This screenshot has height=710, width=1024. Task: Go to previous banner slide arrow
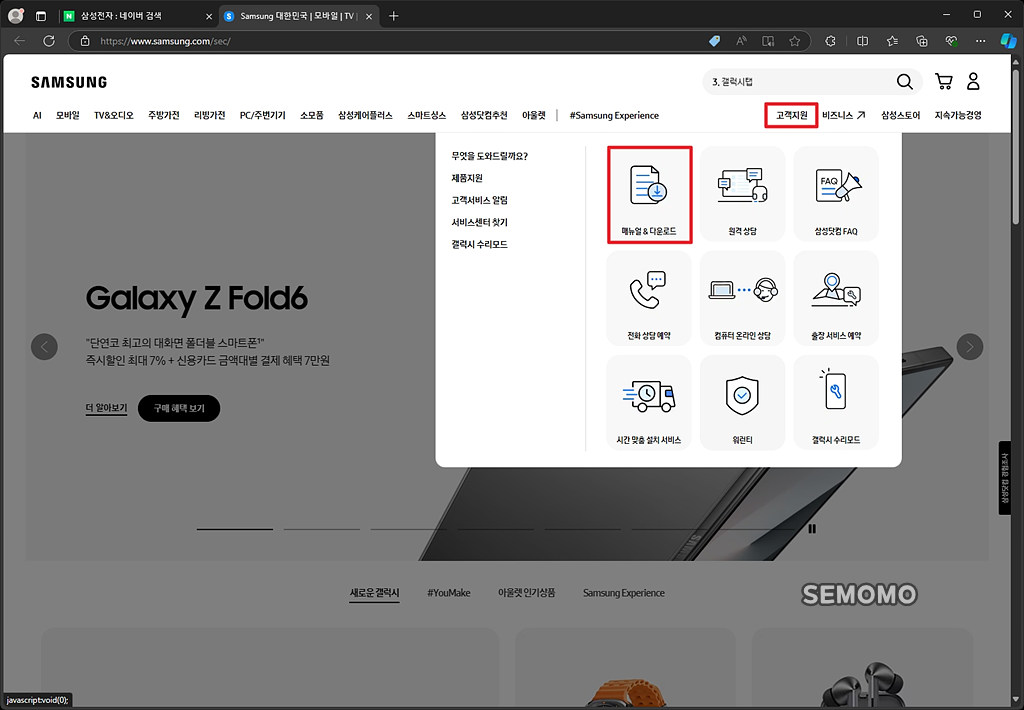(x=44, y=347)
